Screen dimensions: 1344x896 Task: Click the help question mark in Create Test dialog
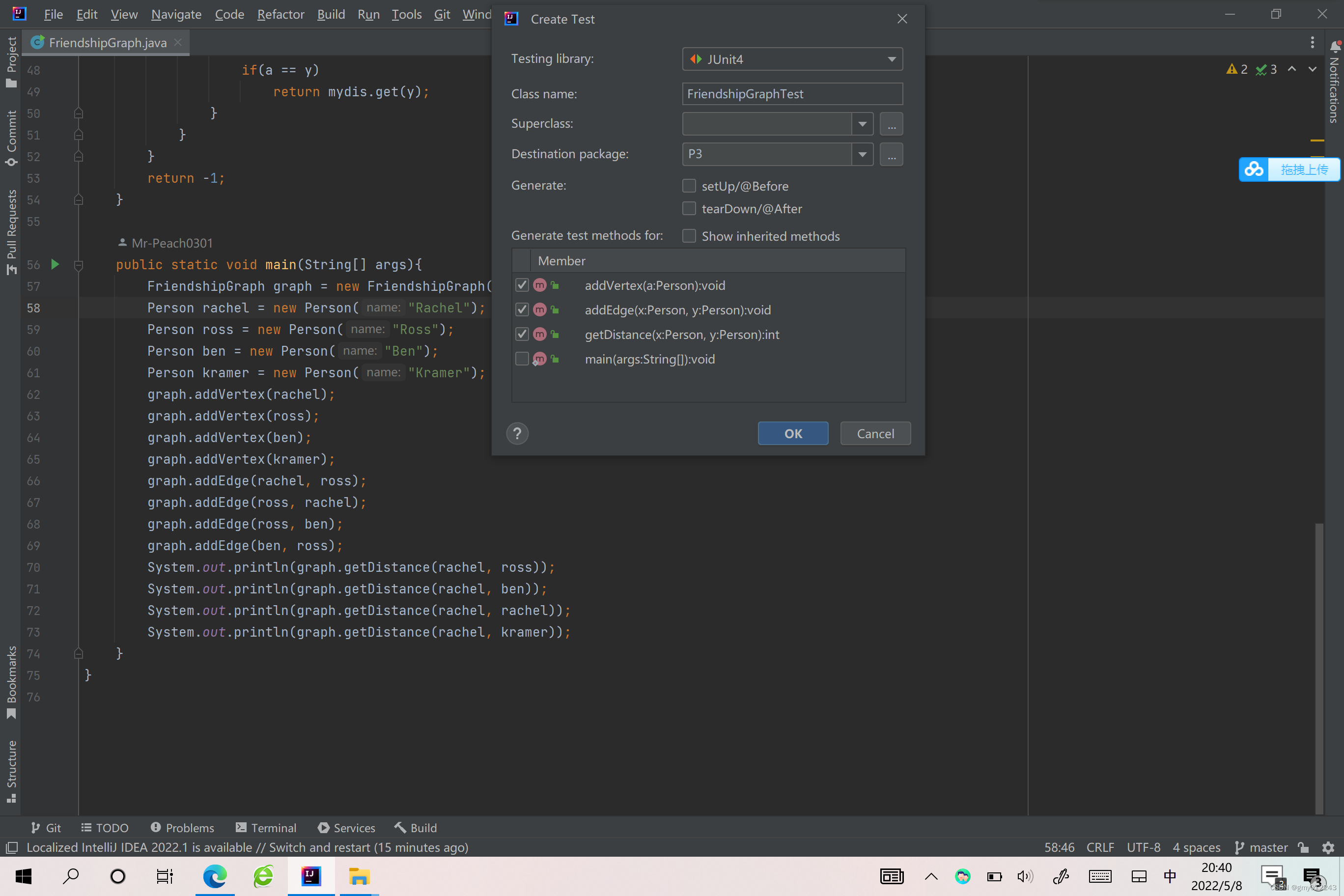tap(517, 433)
